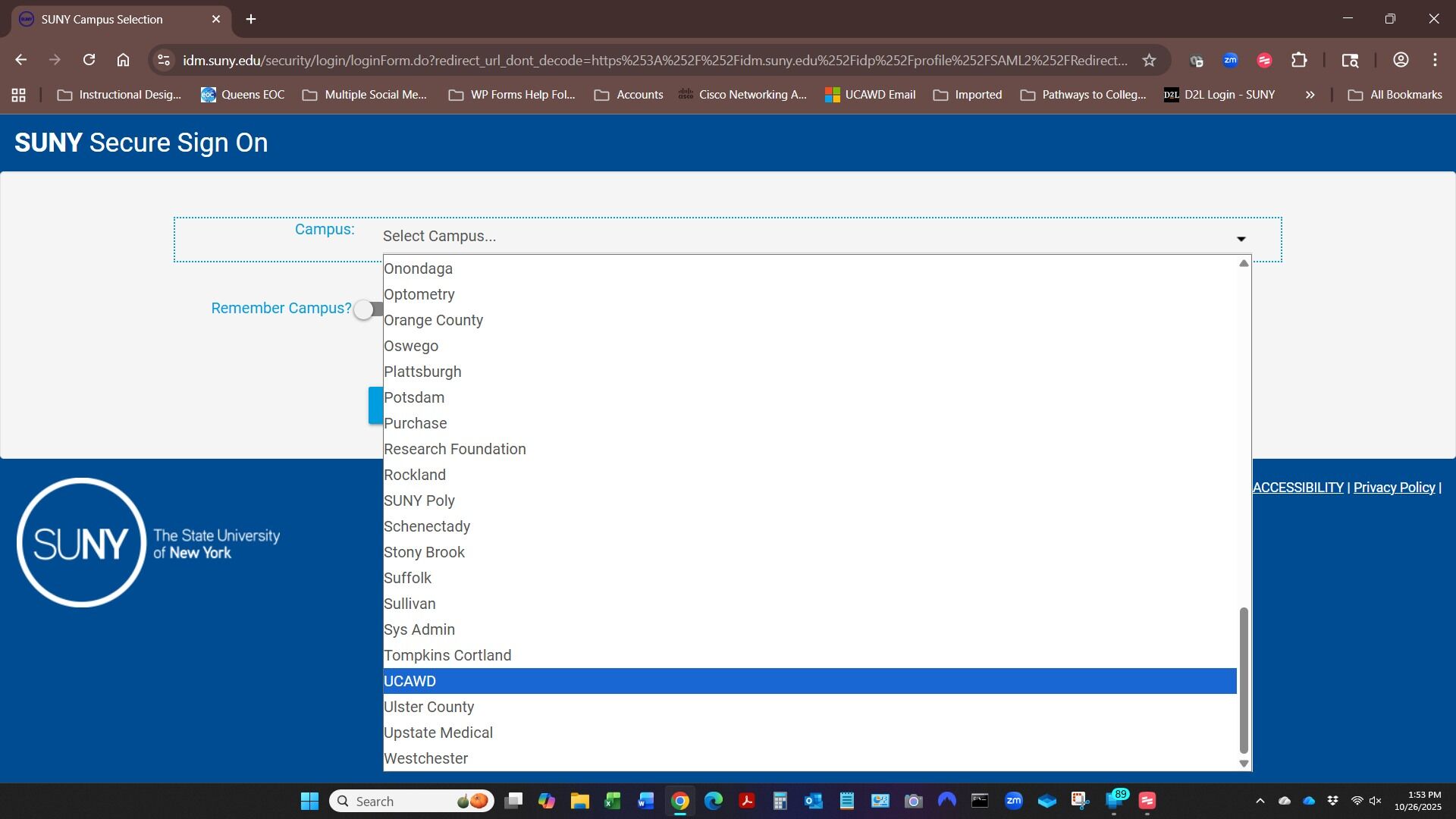Open the Extensions puzzle icon
Screen dimensions: 1456x819
tap(1299, 60)
